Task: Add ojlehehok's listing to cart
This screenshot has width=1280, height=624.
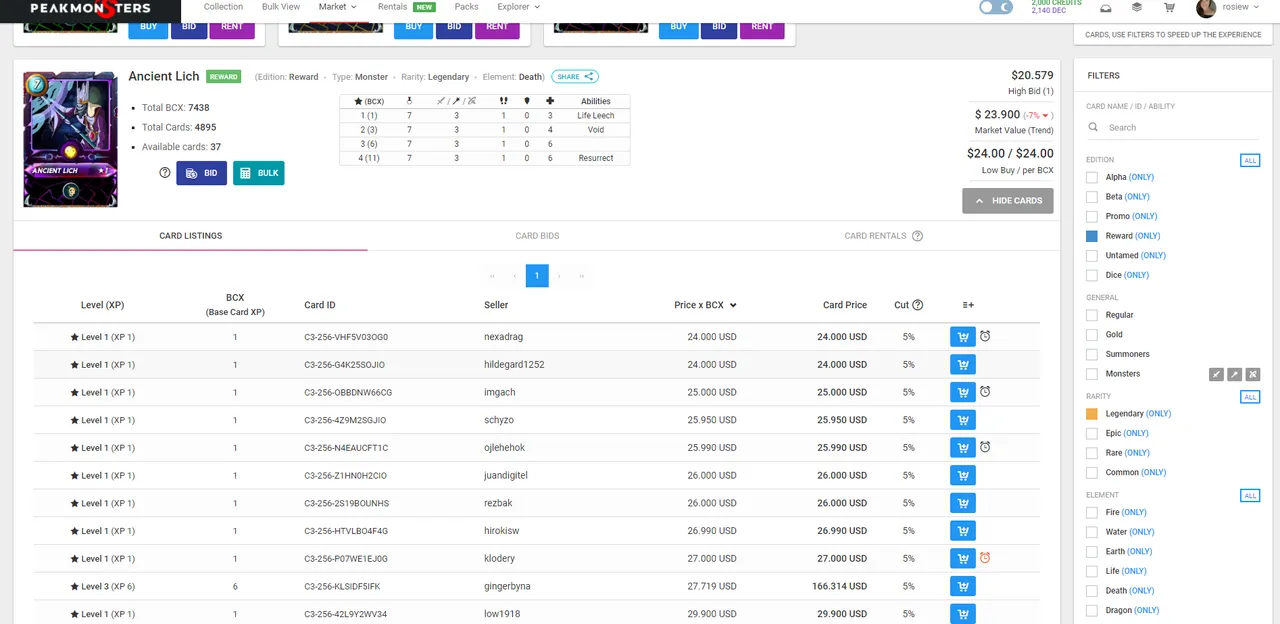Action: pos(962,447)
